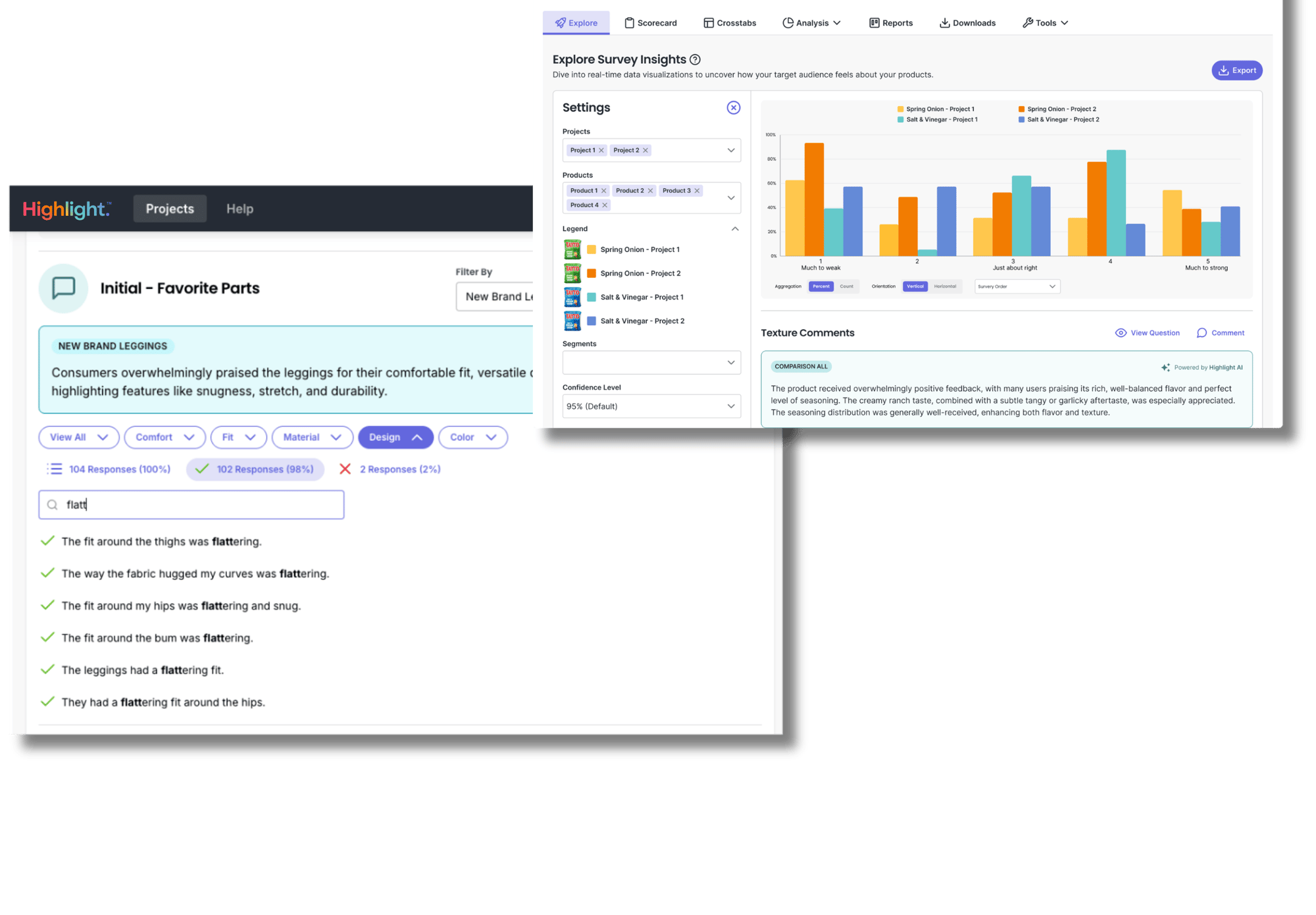The width and height of the screenshot is (1316, 915).
Task: Click the View Question eye icon
Action: (1121, 333)
